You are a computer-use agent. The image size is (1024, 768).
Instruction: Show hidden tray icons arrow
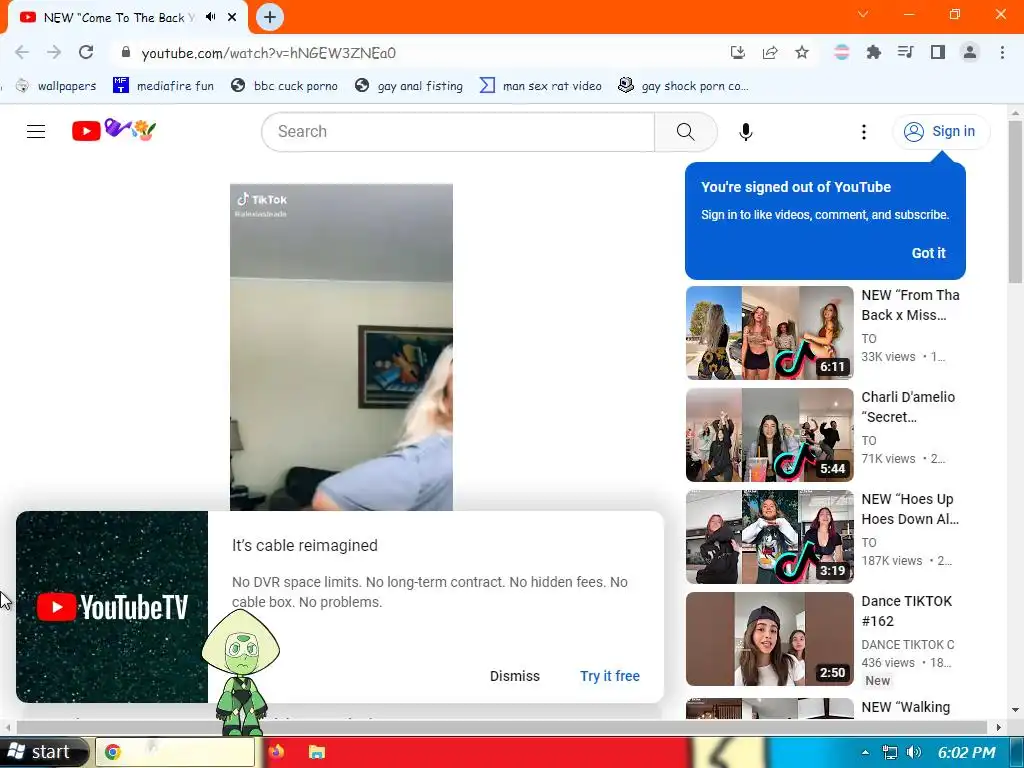click(x=865, y=752)
